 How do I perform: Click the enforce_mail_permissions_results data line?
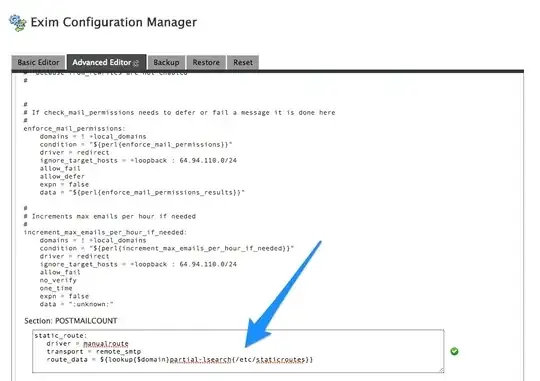coord(142,192)
